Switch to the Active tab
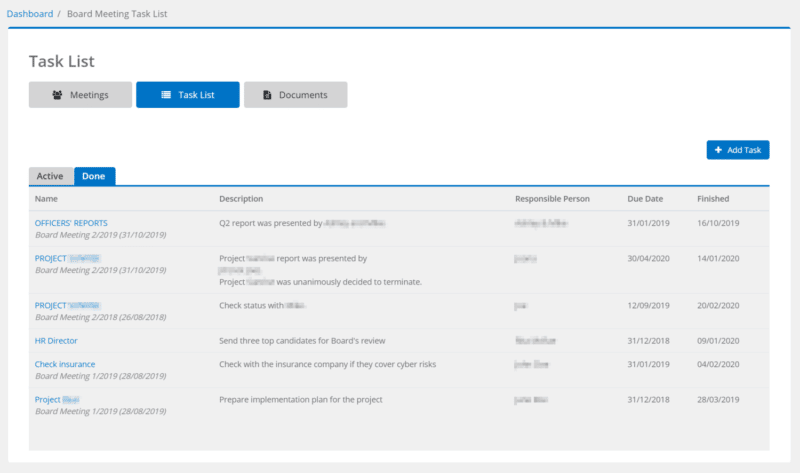Screen dimensions: 800x473 (50, 176)
